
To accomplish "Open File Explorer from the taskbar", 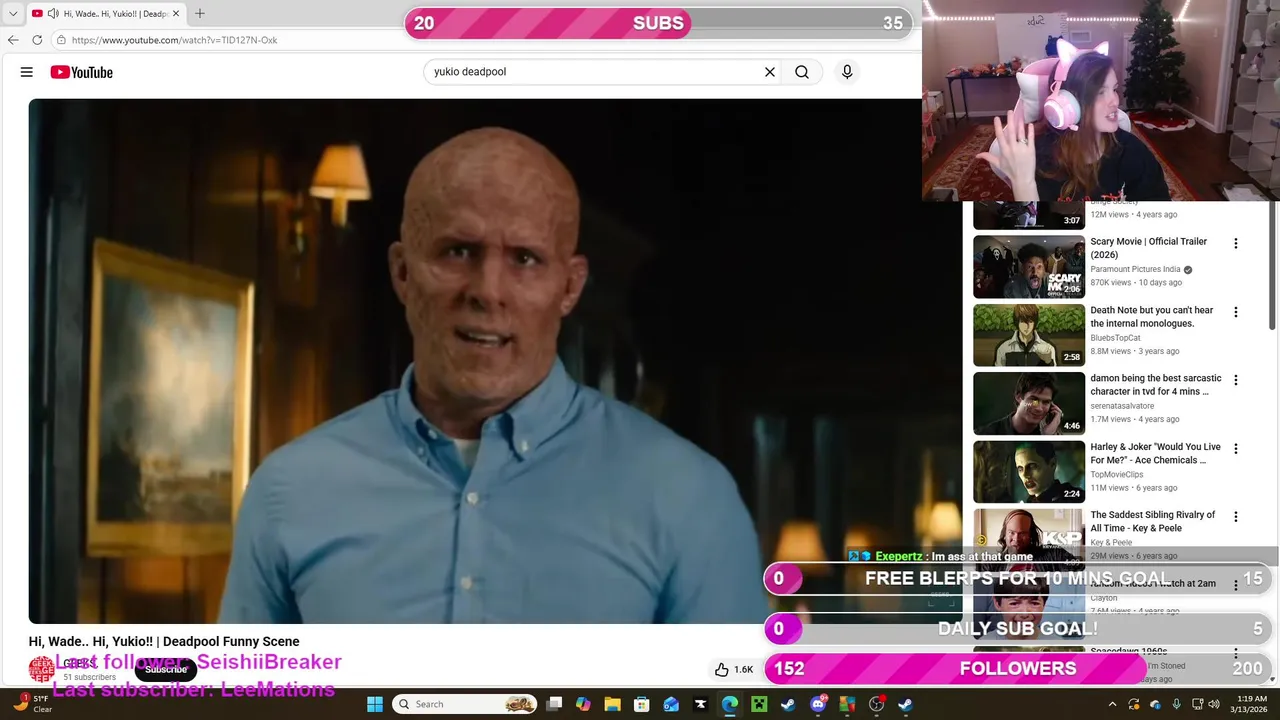I will pos(612,704).
